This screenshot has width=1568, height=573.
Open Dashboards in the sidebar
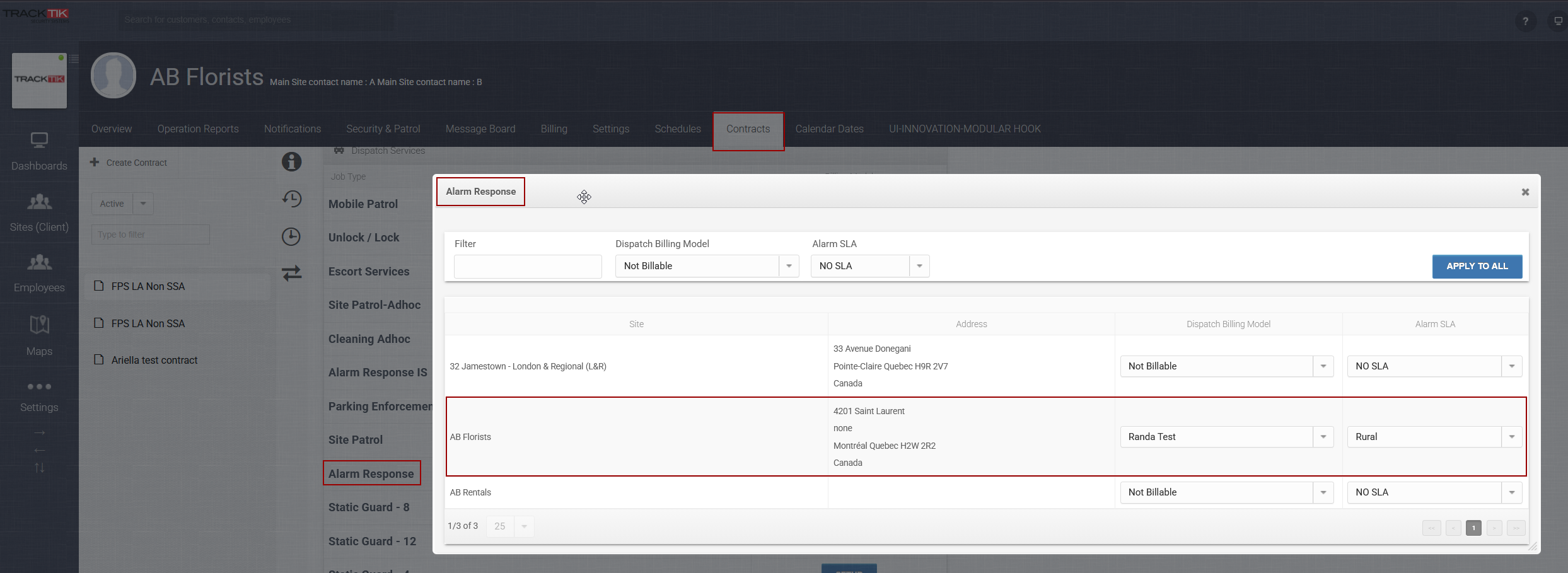(x=39, y=152)
